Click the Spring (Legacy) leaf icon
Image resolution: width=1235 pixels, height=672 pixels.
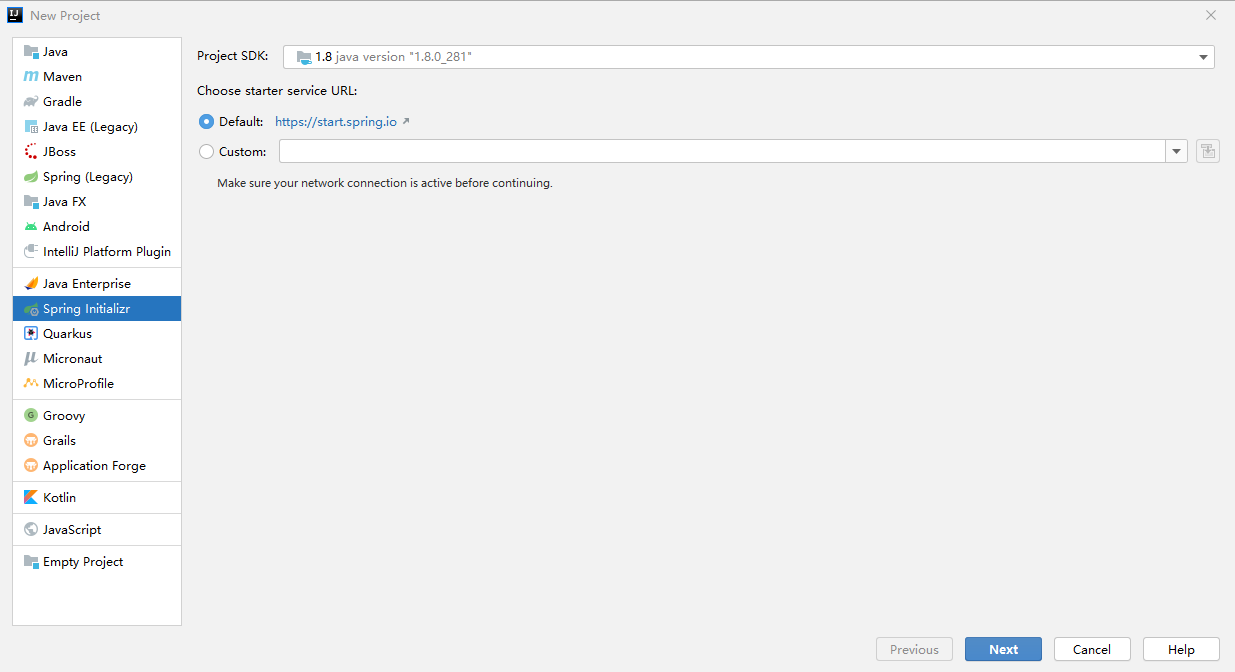[x=31, y=177]
